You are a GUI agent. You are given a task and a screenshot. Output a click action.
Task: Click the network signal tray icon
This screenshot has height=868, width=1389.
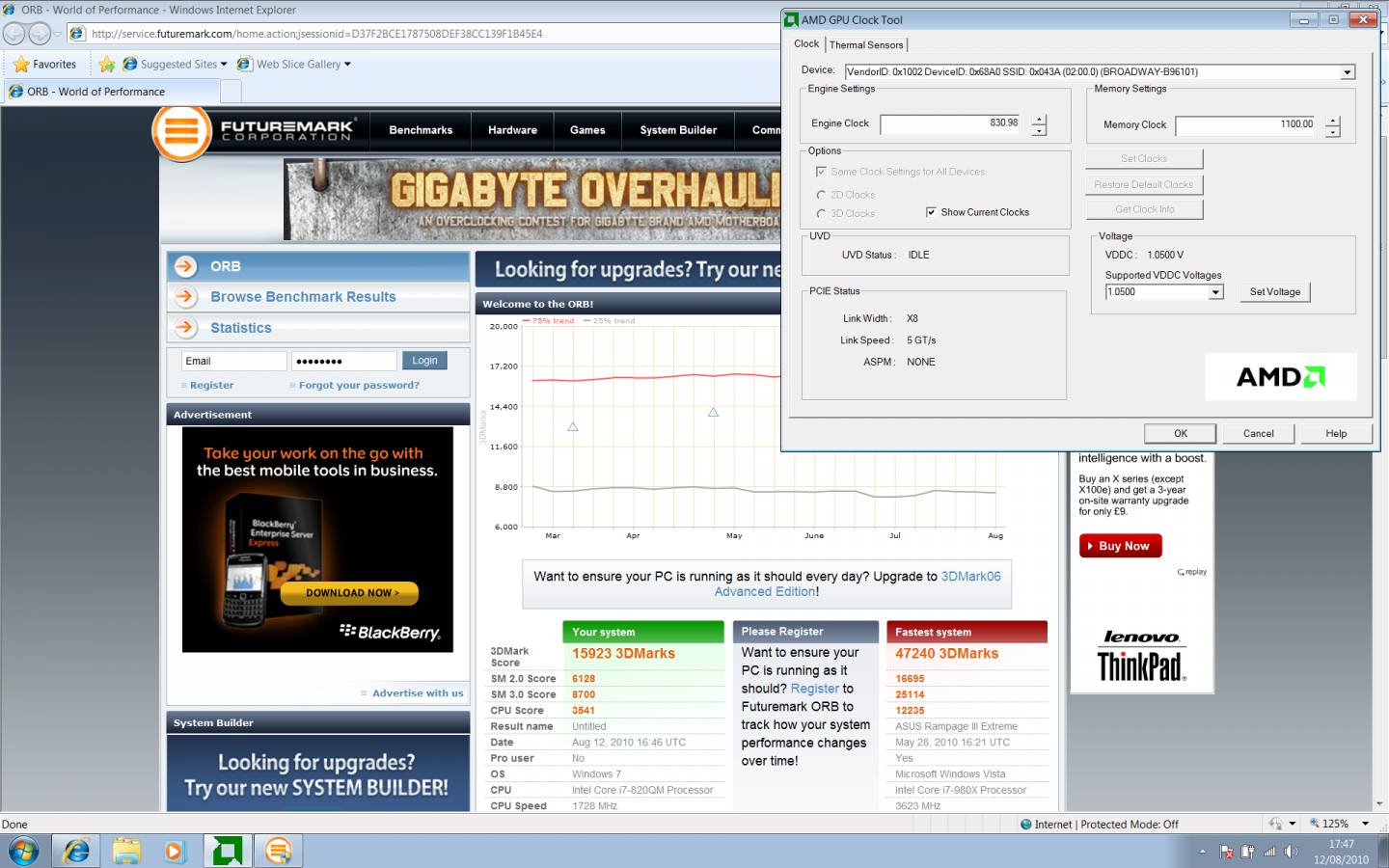pyautogui.click(x=1269, y=852)
